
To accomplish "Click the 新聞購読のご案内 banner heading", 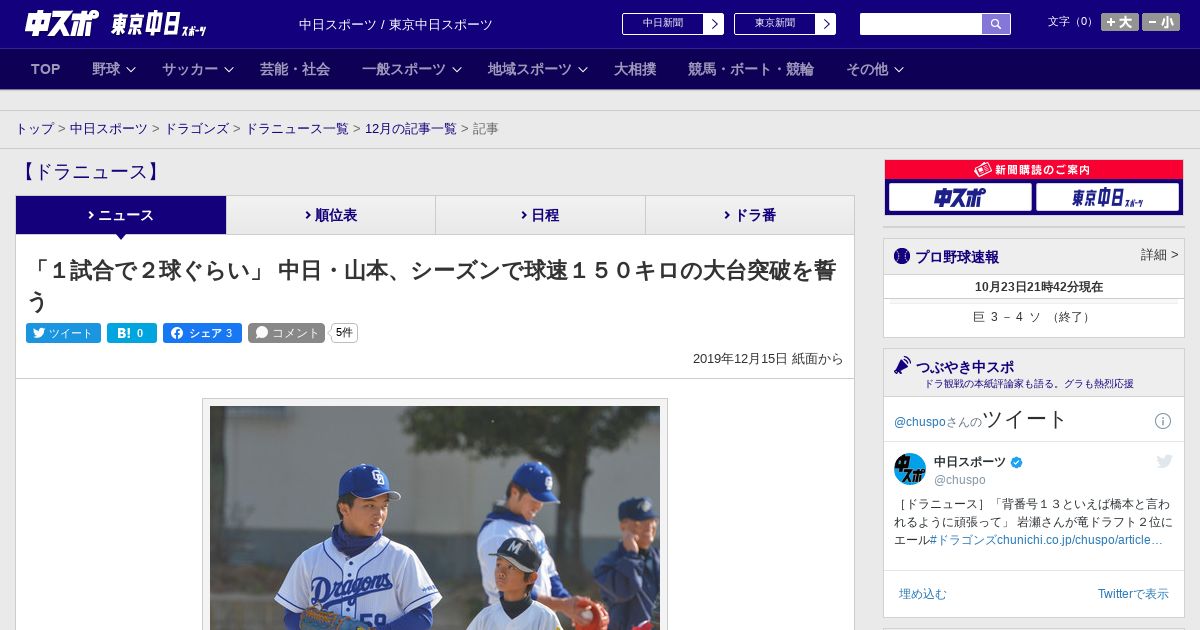I will (1033, 170).
